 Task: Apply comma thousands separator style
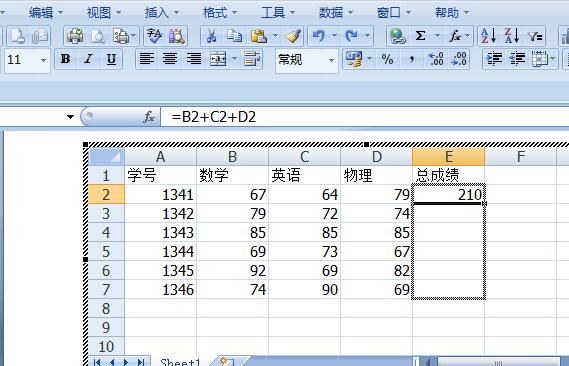click(x=412, y=59)
